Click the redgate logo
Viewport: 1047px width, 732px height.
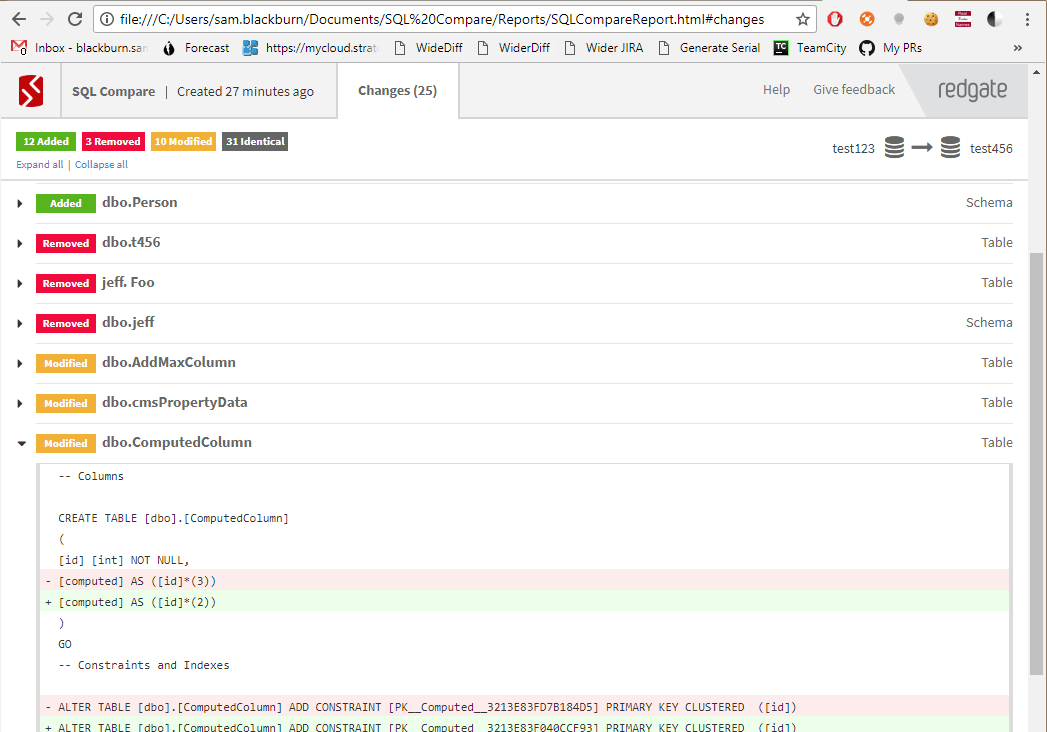click(972, 89)
